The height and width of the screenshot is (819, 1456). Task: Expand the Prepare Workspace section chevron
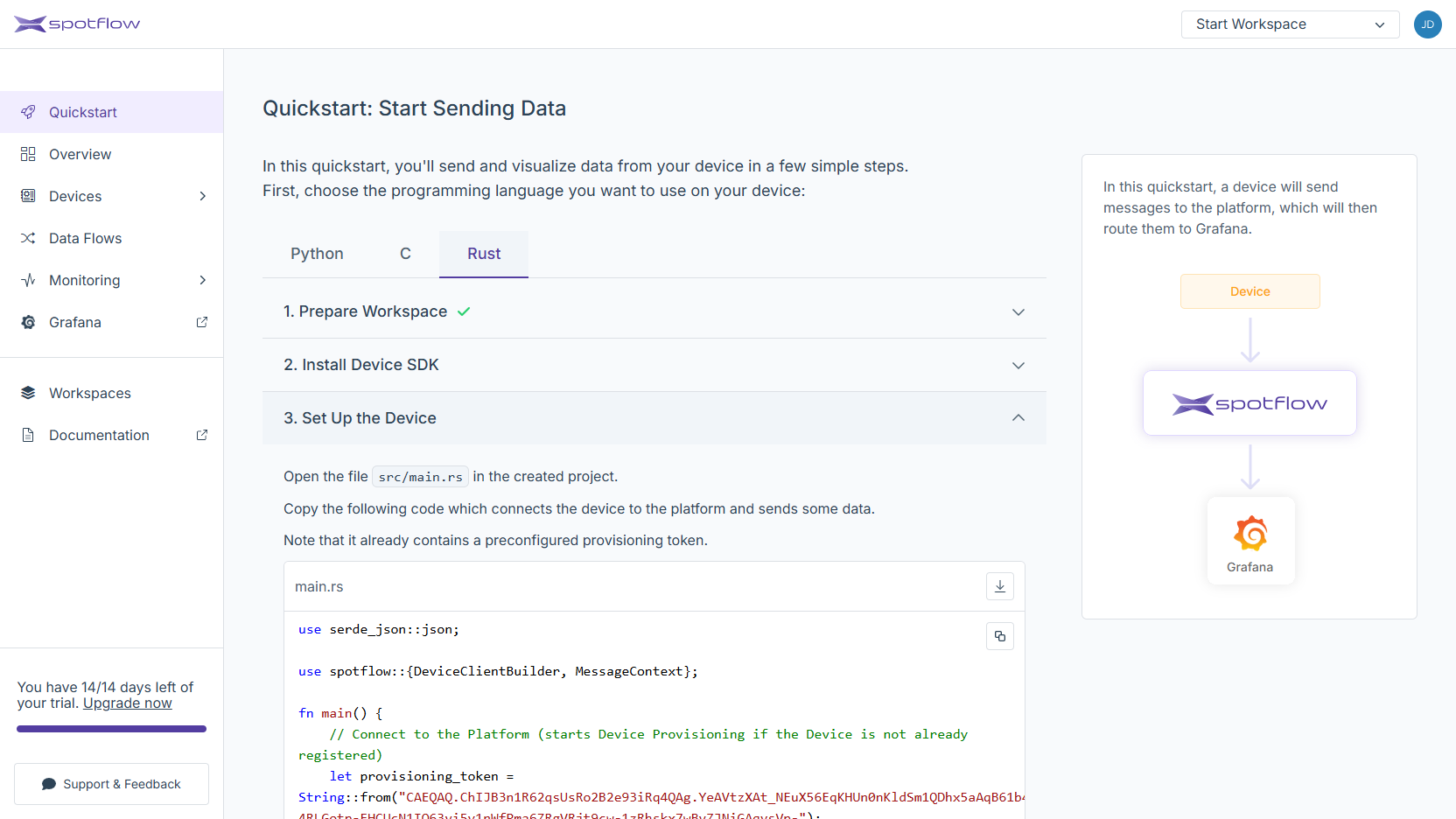[1018, 312]
